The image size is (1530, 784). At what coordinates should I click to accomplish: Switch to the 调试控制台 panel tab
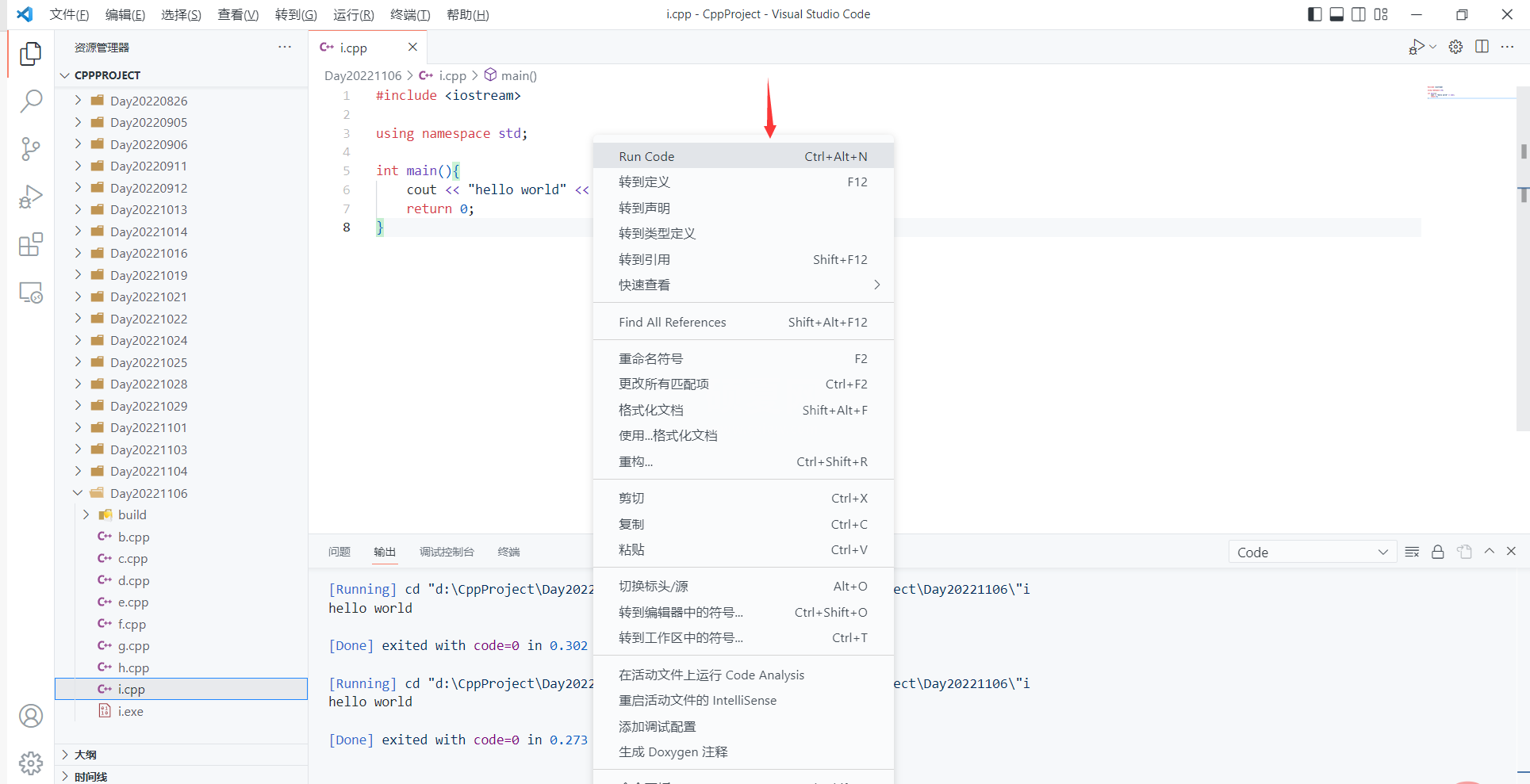point(447,552)
